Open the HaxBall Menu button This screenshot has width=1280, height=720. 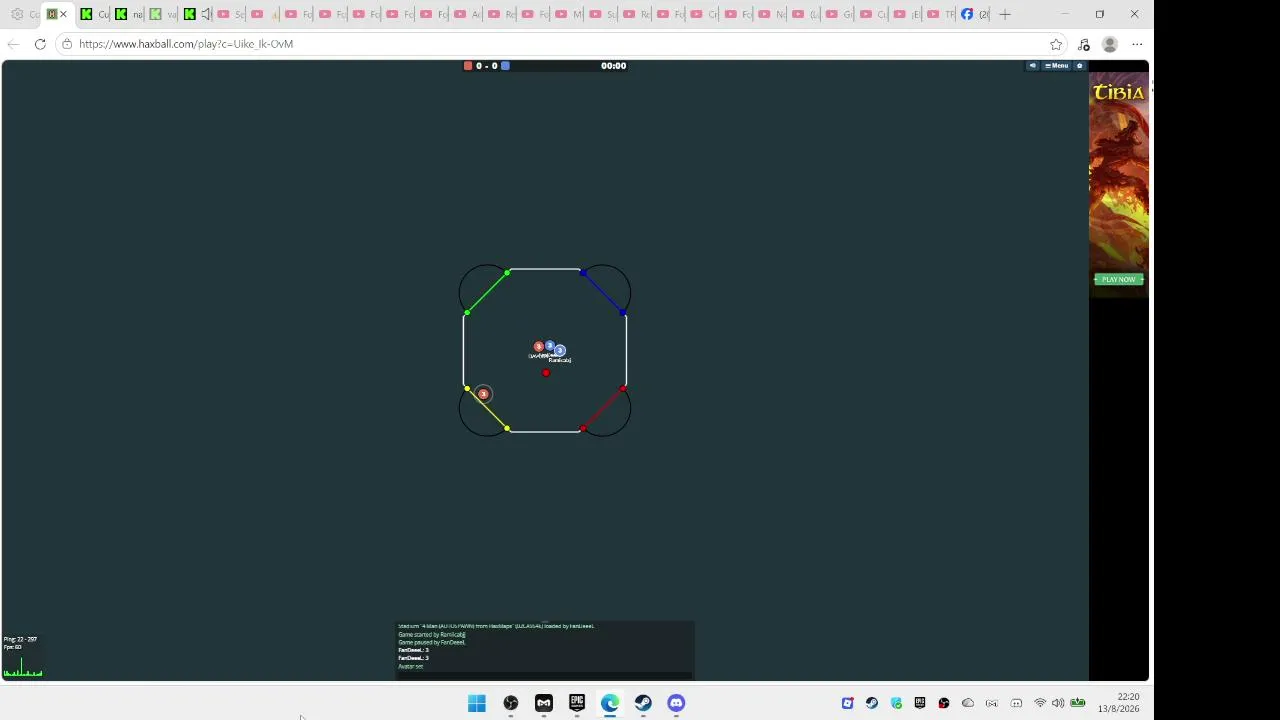tap(1057, 66)
